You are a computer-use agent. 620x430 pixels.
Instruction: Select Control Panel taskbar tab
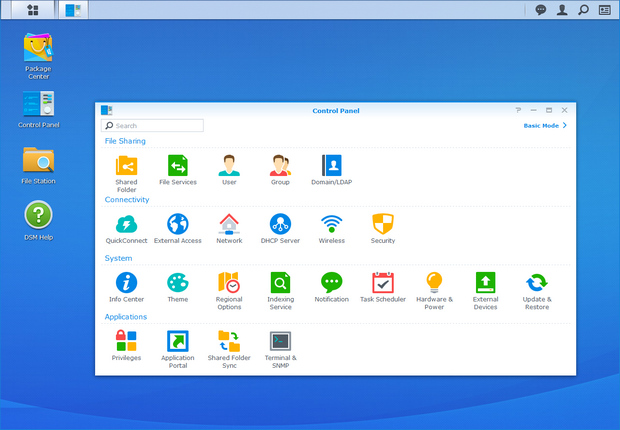[73, 10]
